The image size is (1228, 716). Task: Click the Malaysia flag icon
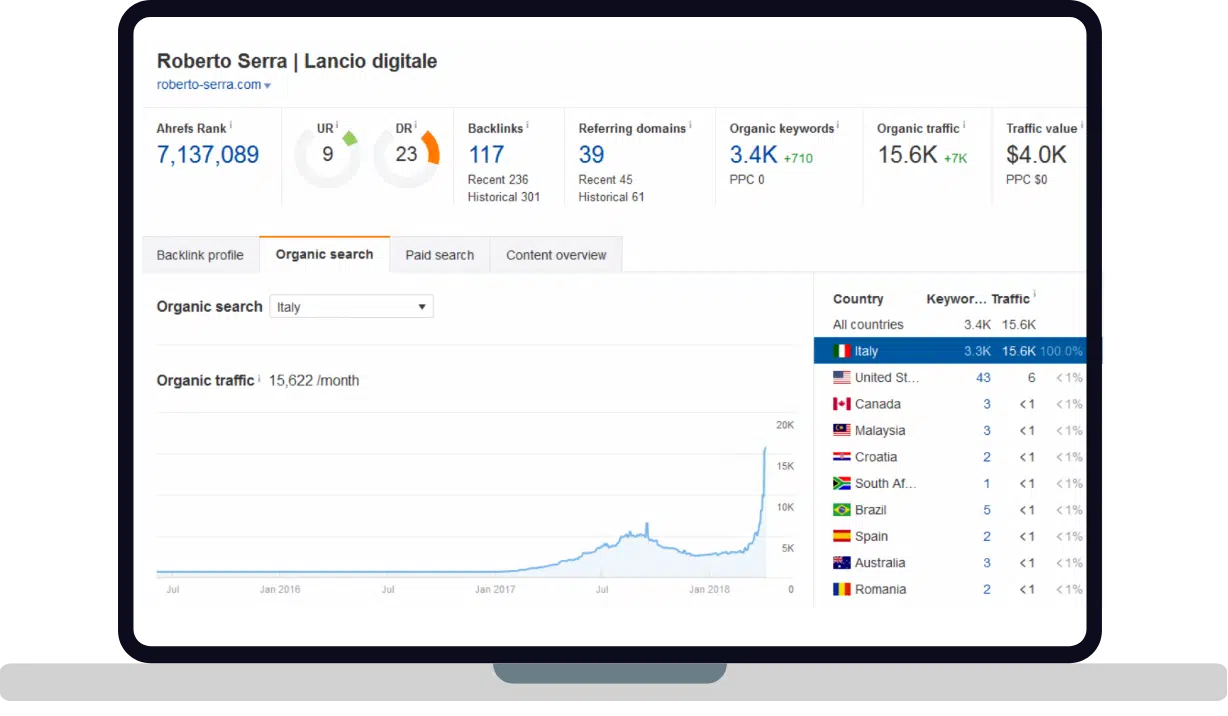click(842, 431)
